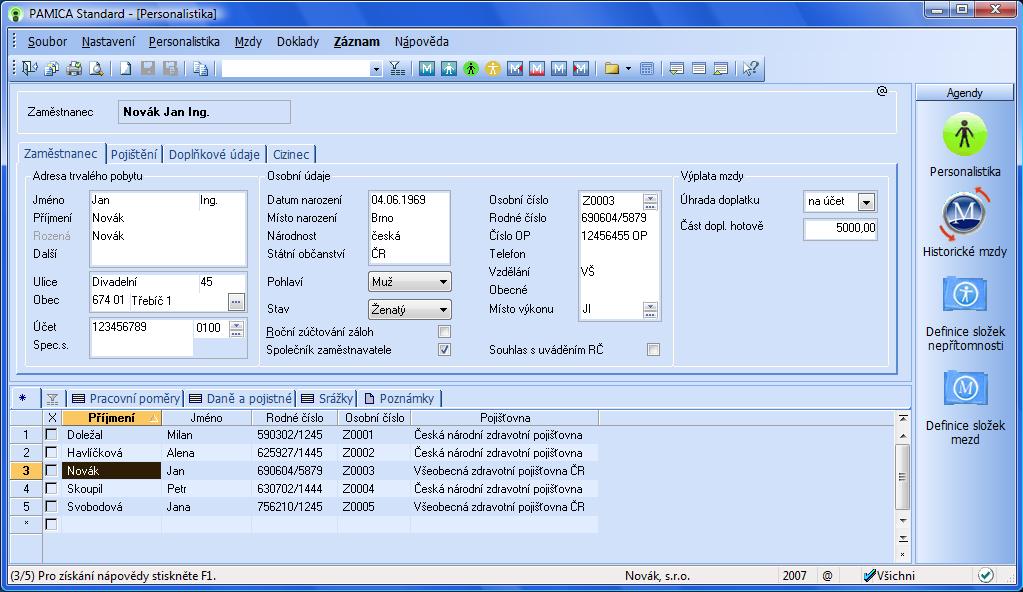This screenshot has height=592, width=1023.
Task: Open the Personalistika agenda icon
Action: pyautogui.click(x=964, y=135)
